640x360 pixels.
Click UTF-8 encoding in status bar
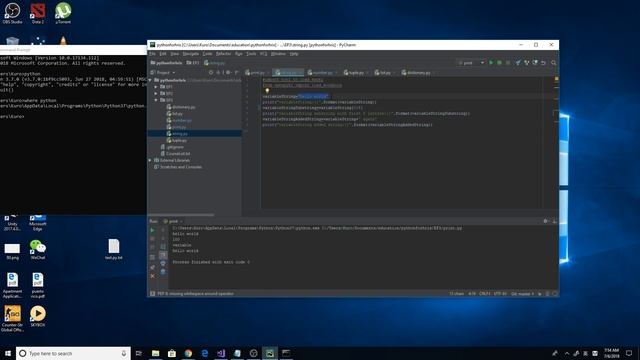[500, 293]
